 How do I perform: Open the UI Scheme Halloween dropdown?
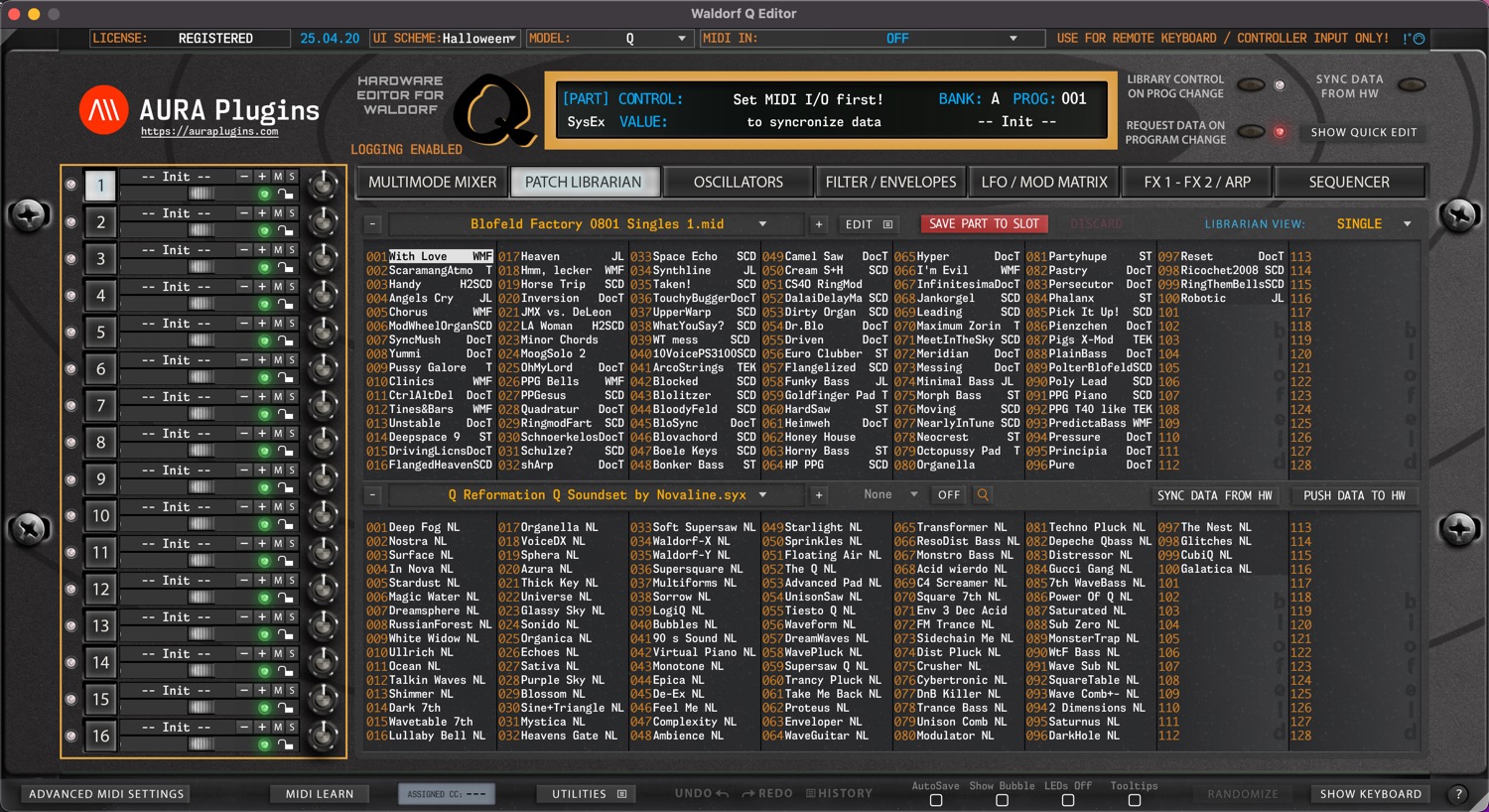point(445,39)
